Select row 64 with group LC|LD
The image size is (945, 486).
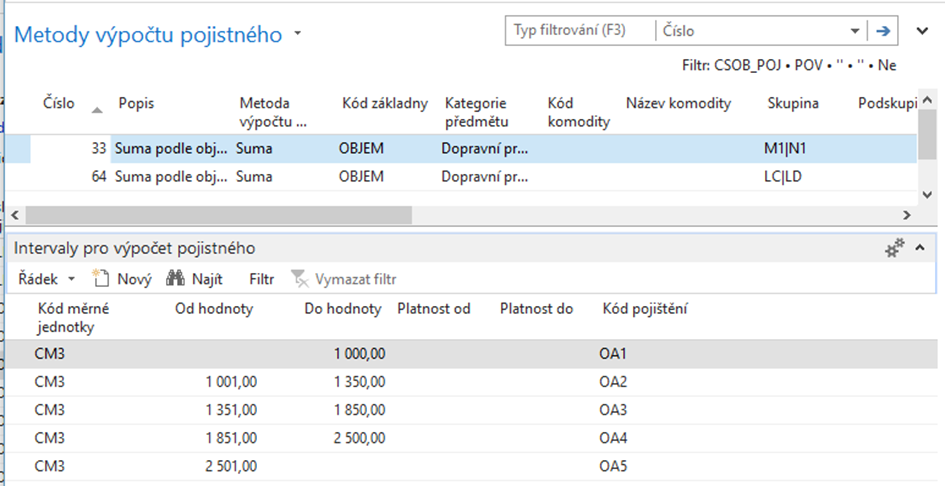pos(400,177)
